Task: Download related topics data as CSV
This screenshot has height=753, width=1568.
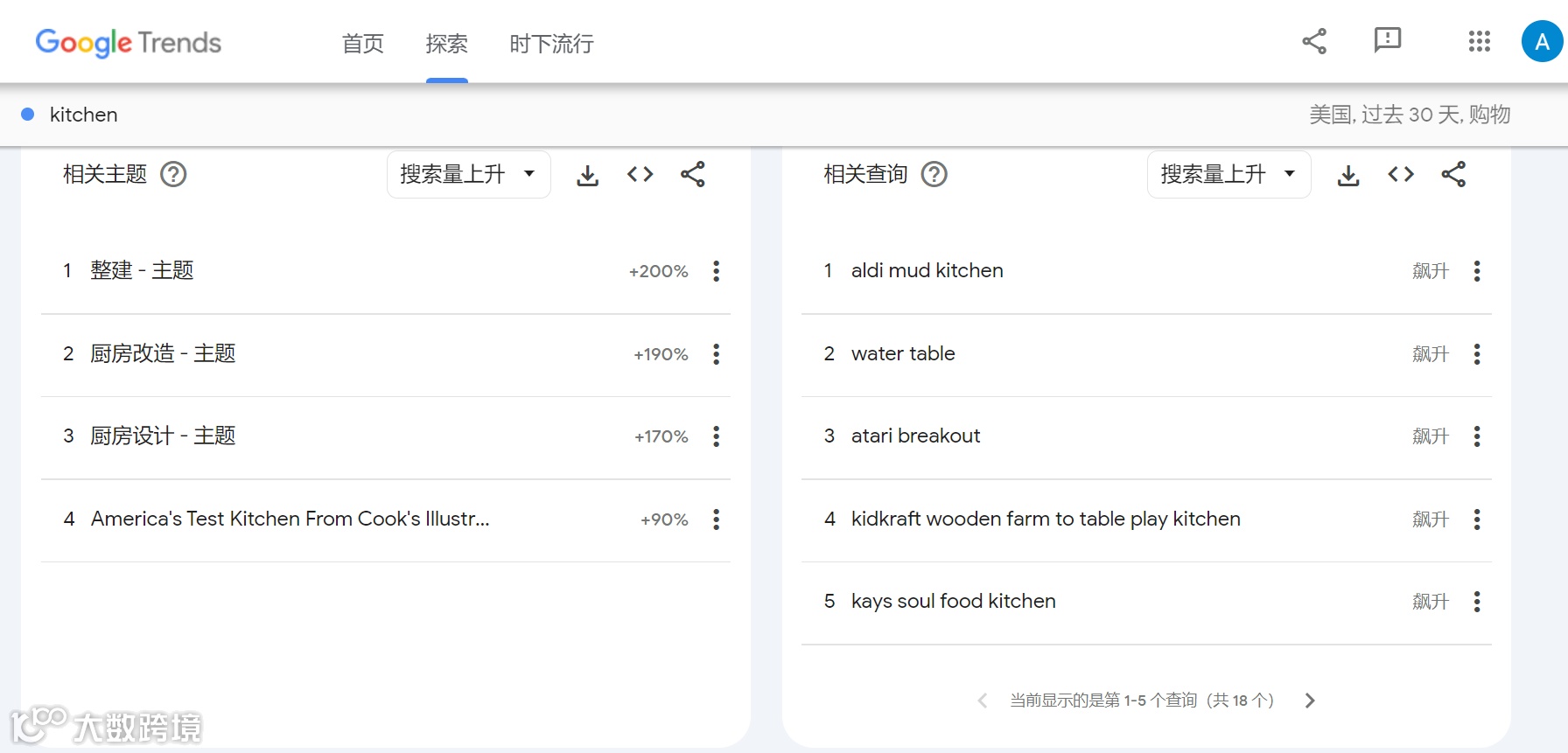Action: 587,175
